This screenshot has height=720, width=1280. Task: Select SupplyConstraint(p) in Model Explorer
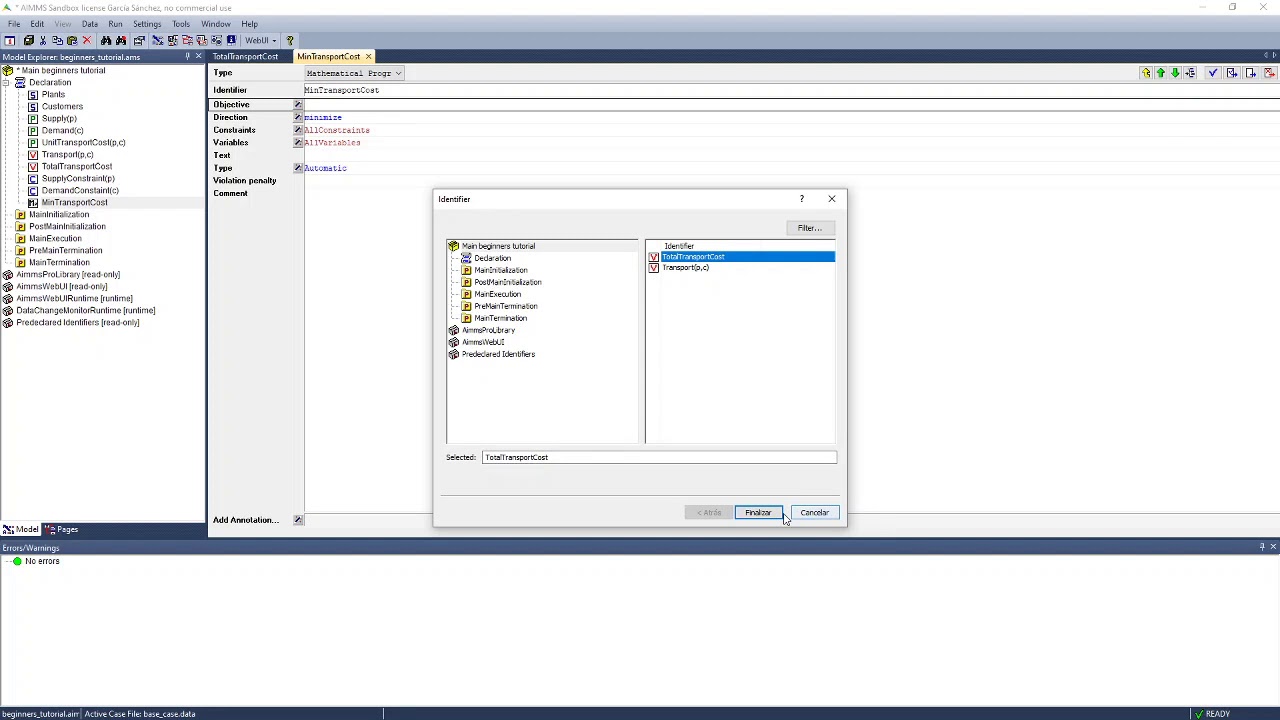[x=78, y=178]
